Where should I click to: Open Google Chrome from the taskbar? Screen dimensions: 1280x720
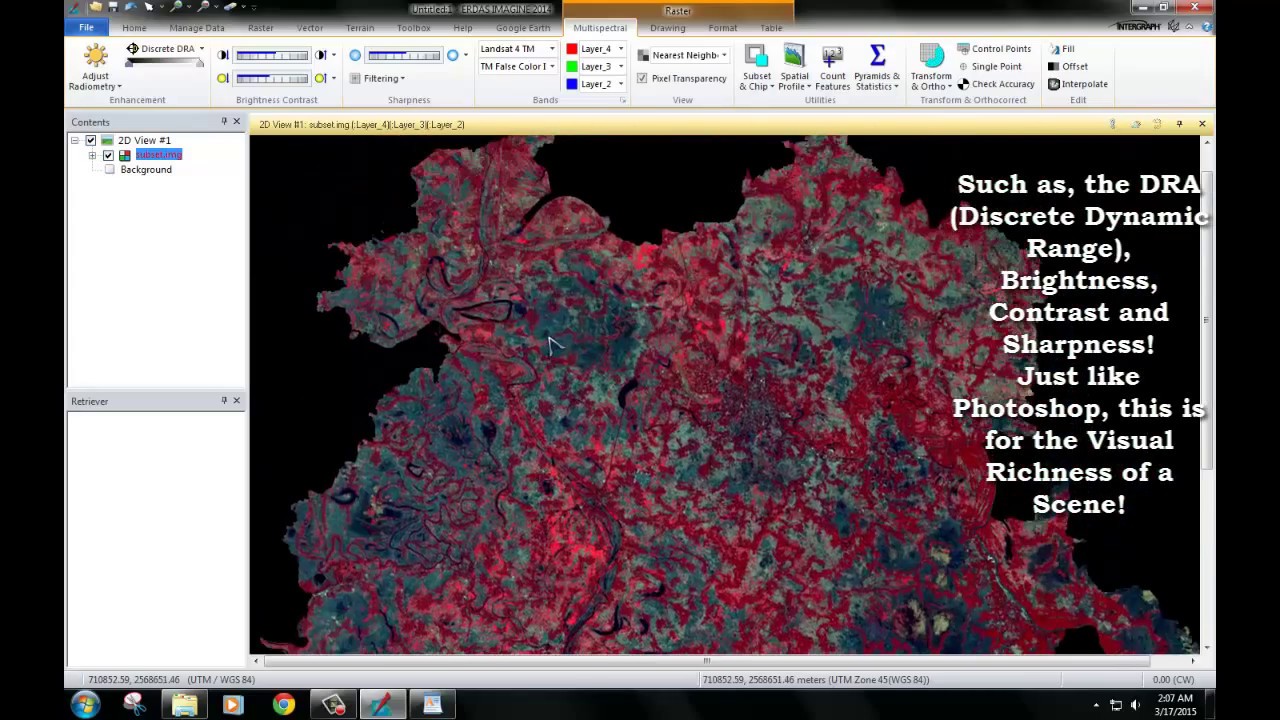point(284,705)
